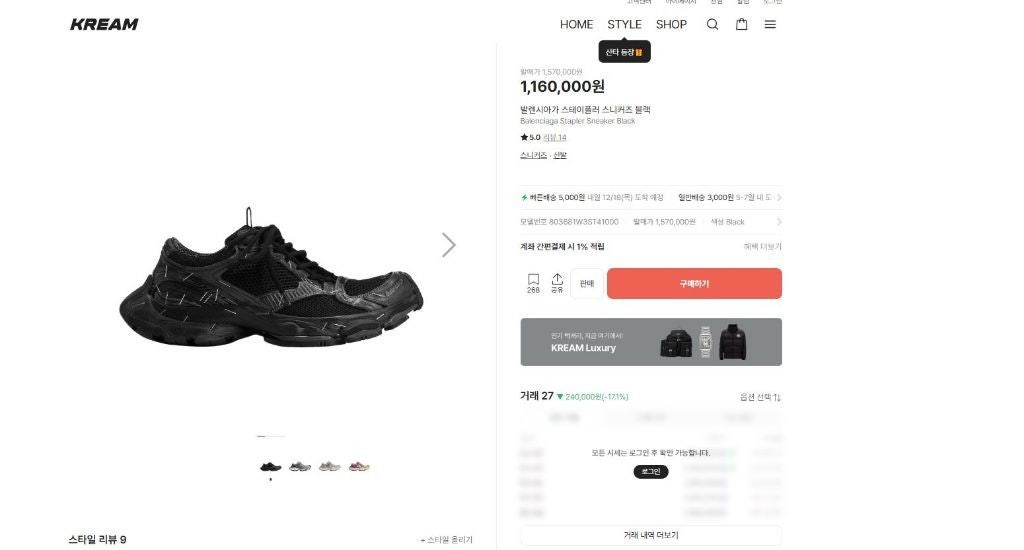The height and width of the screenshot is (550, 1024).
Task: Click the KREAM logo
Action: 104,24
